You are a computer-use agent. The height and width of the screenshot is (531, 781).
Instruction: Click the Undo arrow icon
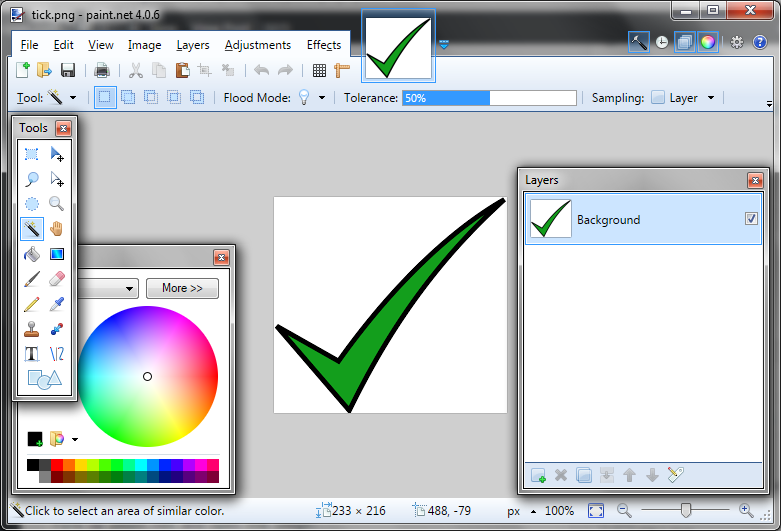[261, 70]
